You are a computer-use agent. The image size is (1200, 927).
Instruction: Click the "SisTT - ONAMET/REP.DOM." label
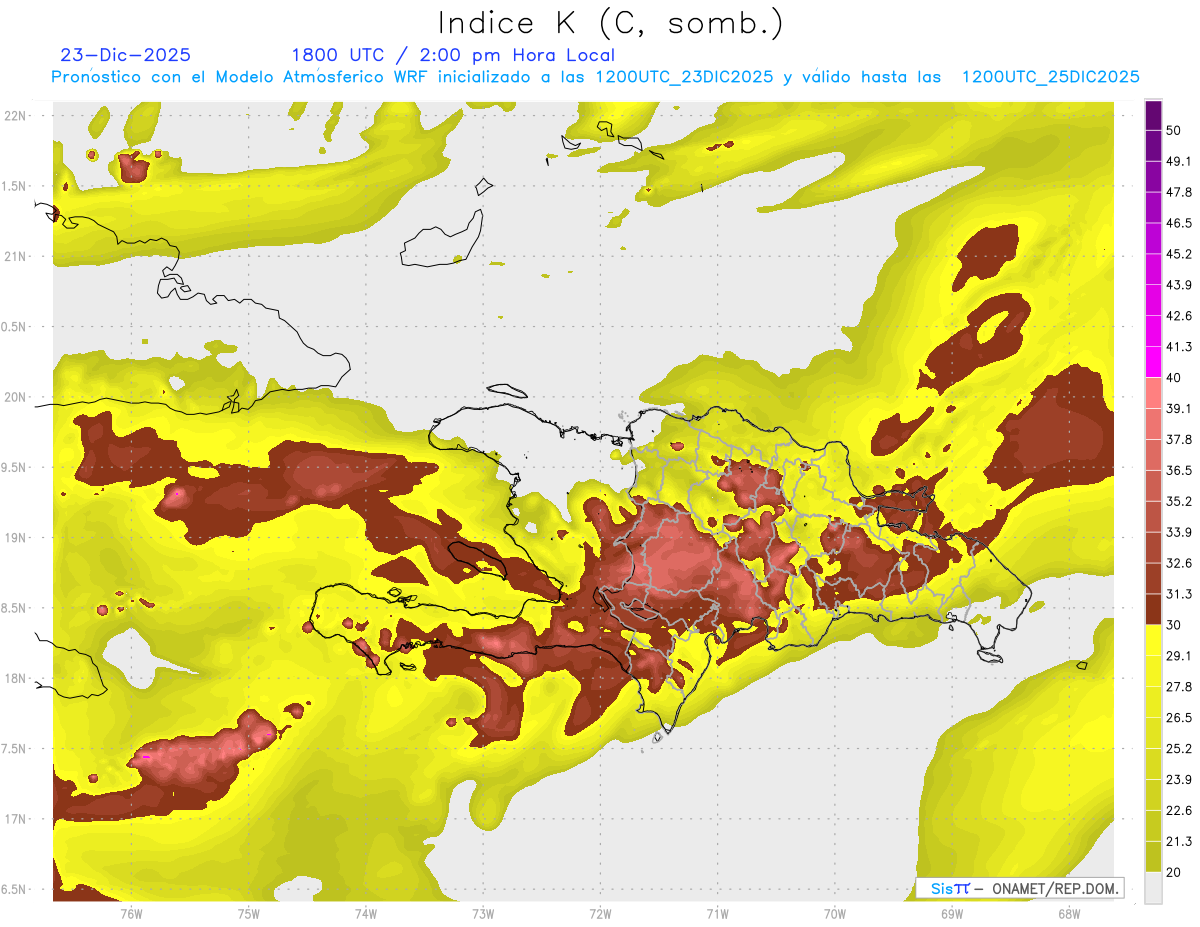click(x=1020, y=888)
